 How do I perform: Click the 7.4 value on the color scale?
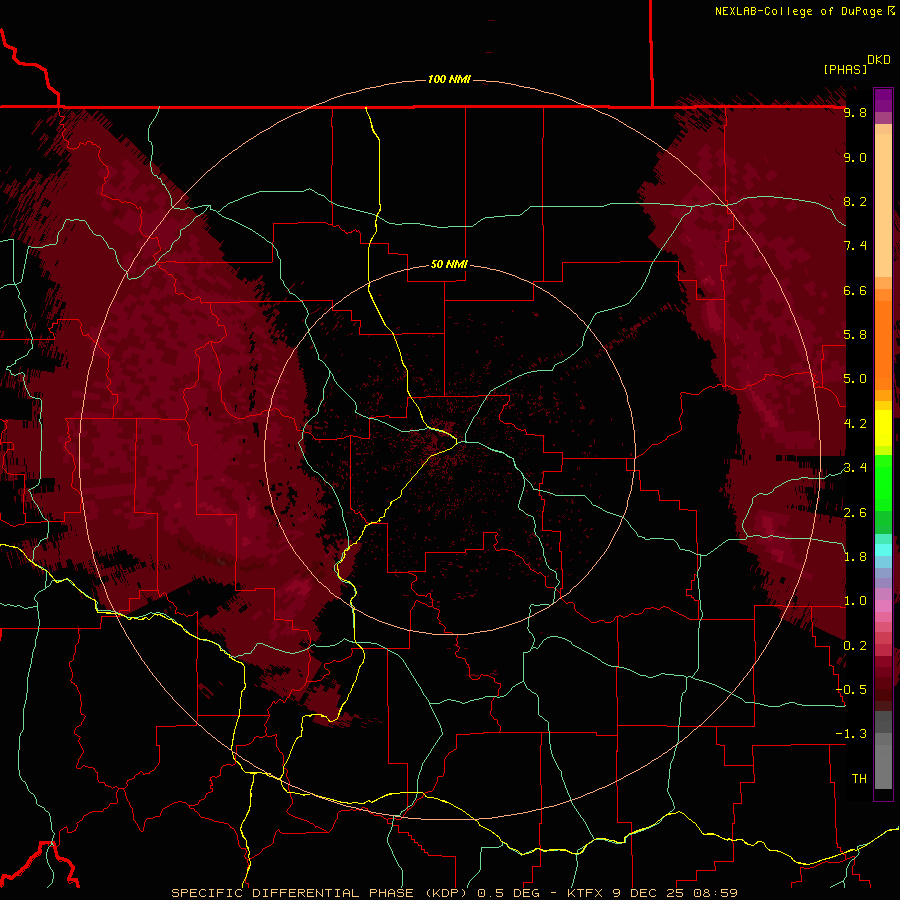855,246
